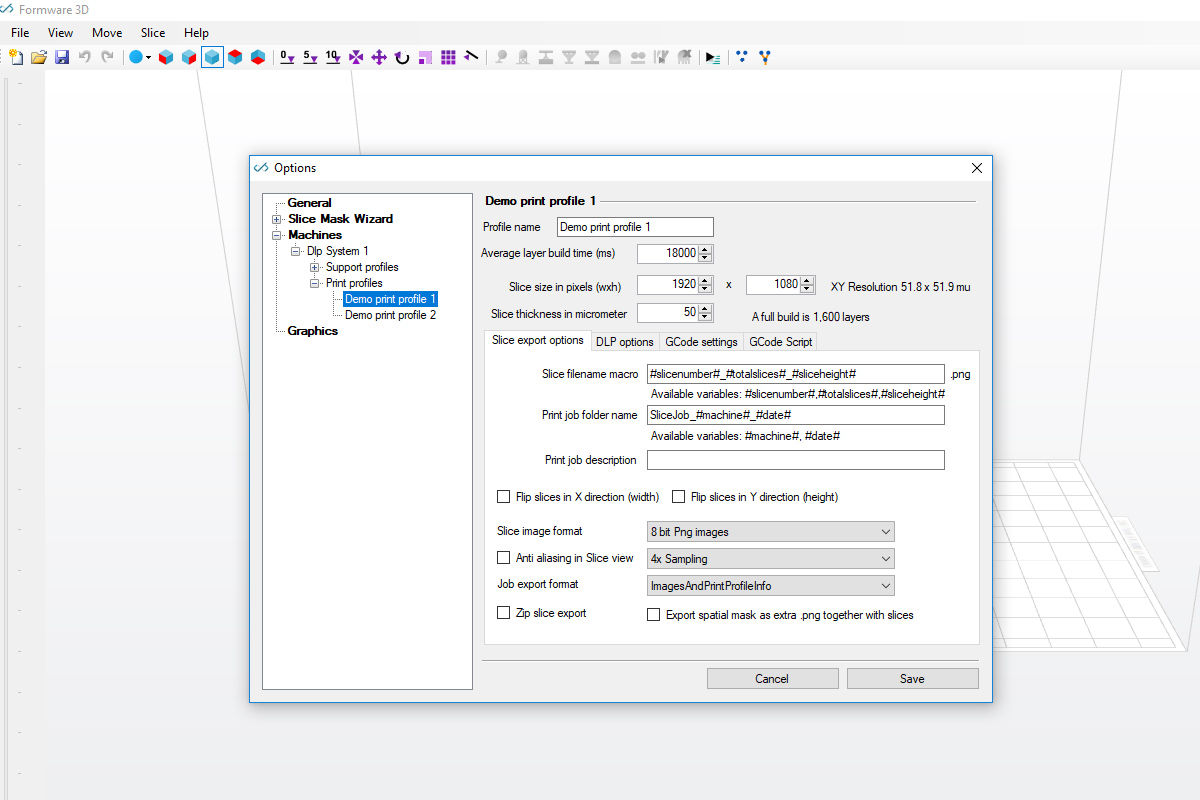1200x800 pixels.
Task: Activate the rotate tool icon
Action: (402, 57)
